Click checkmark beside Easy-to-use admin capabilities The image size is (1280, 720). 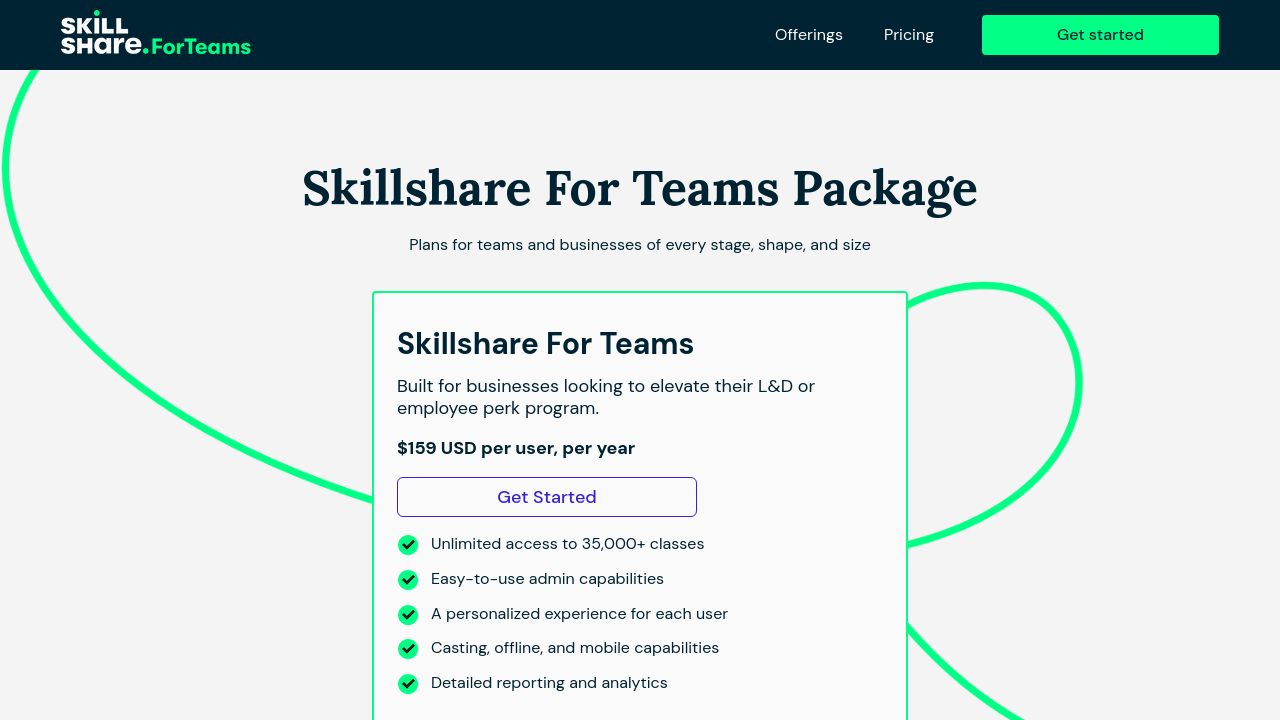click(x=408, y=580)
